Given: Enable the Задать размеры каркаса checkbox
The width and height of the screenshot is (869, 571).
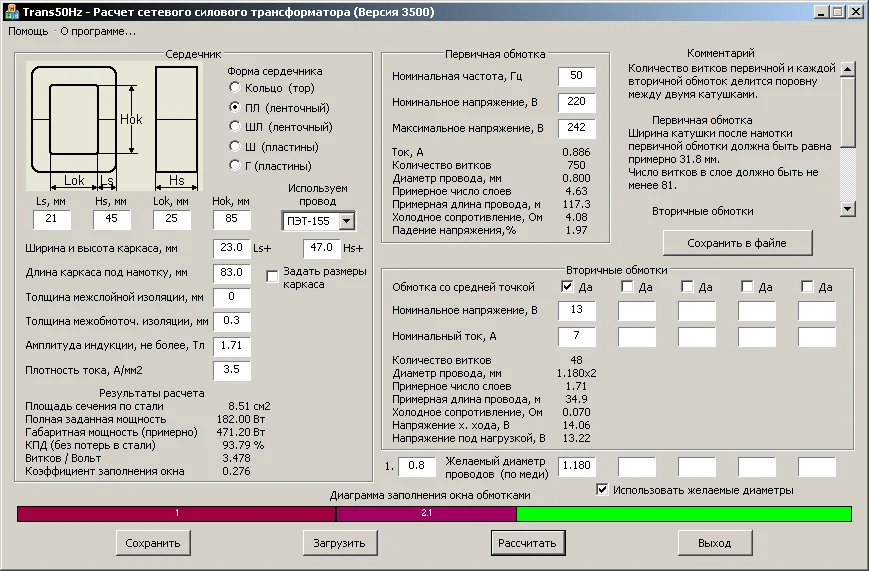Looking at the screenshot, I should 273,277.
